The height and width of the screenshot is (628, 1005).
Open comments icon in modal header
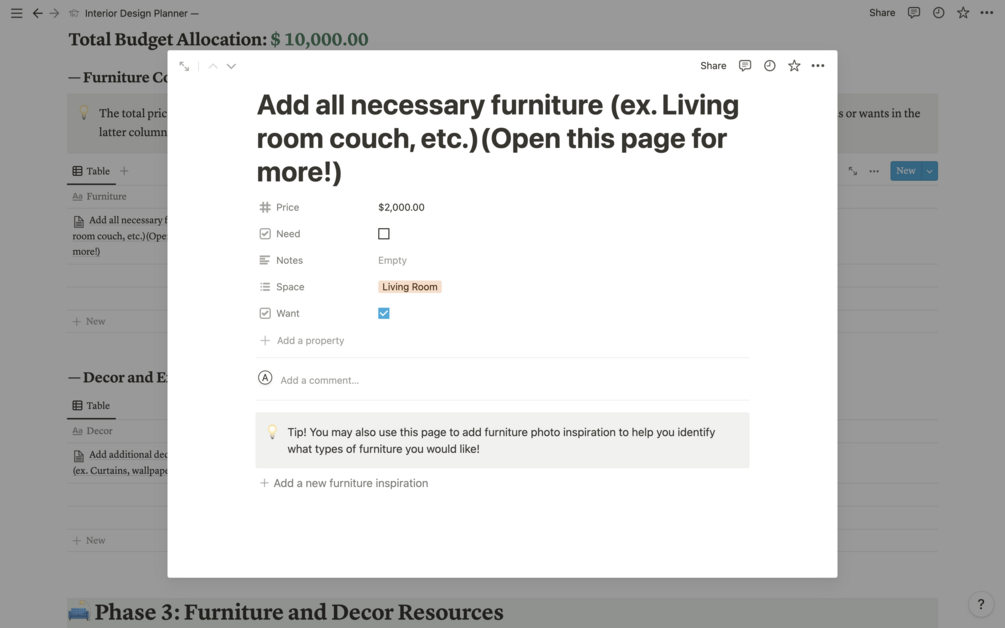[745, 66]
